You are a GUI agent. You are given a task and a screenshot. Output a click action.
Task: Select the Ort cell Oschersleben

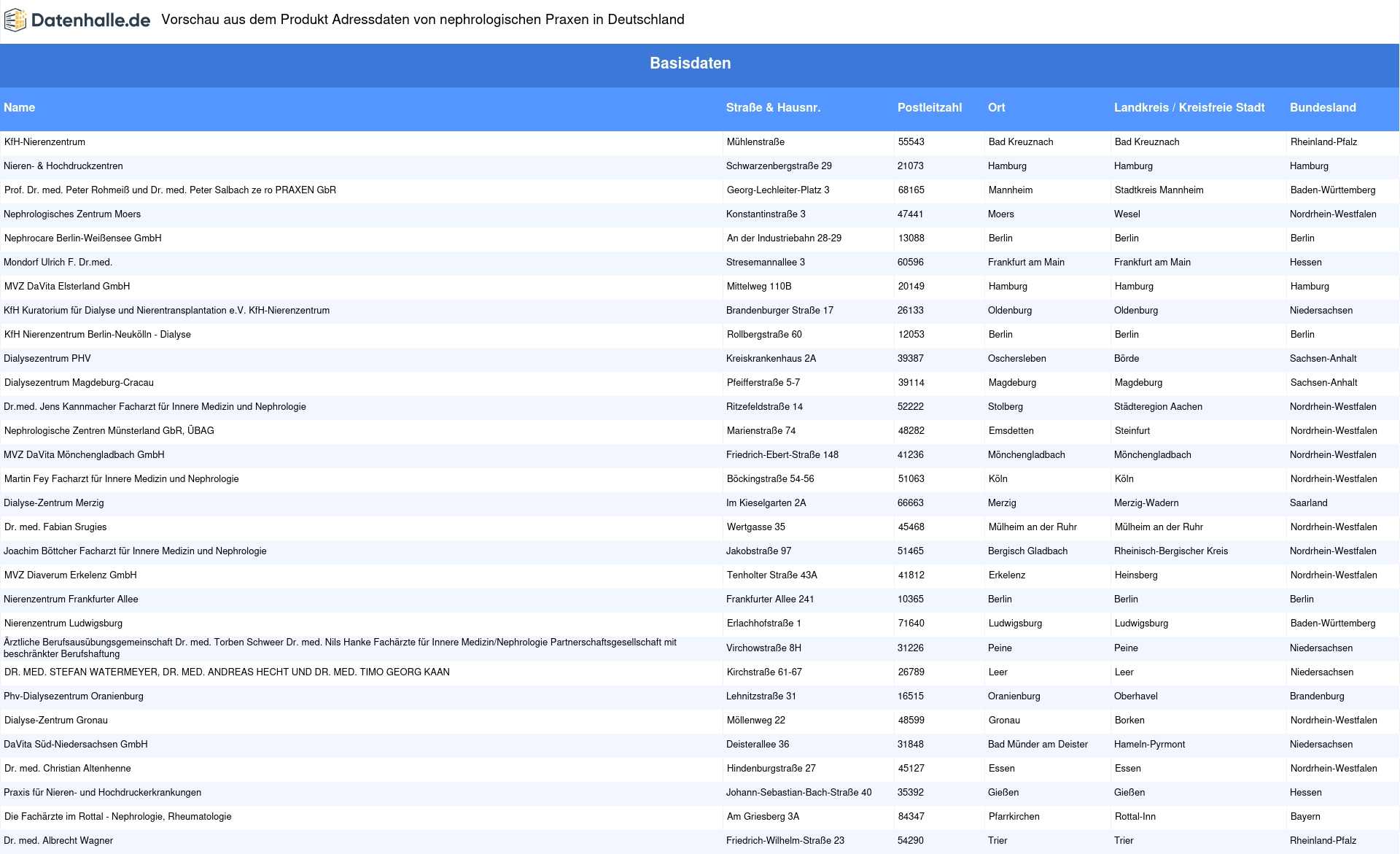(1017, 359)
